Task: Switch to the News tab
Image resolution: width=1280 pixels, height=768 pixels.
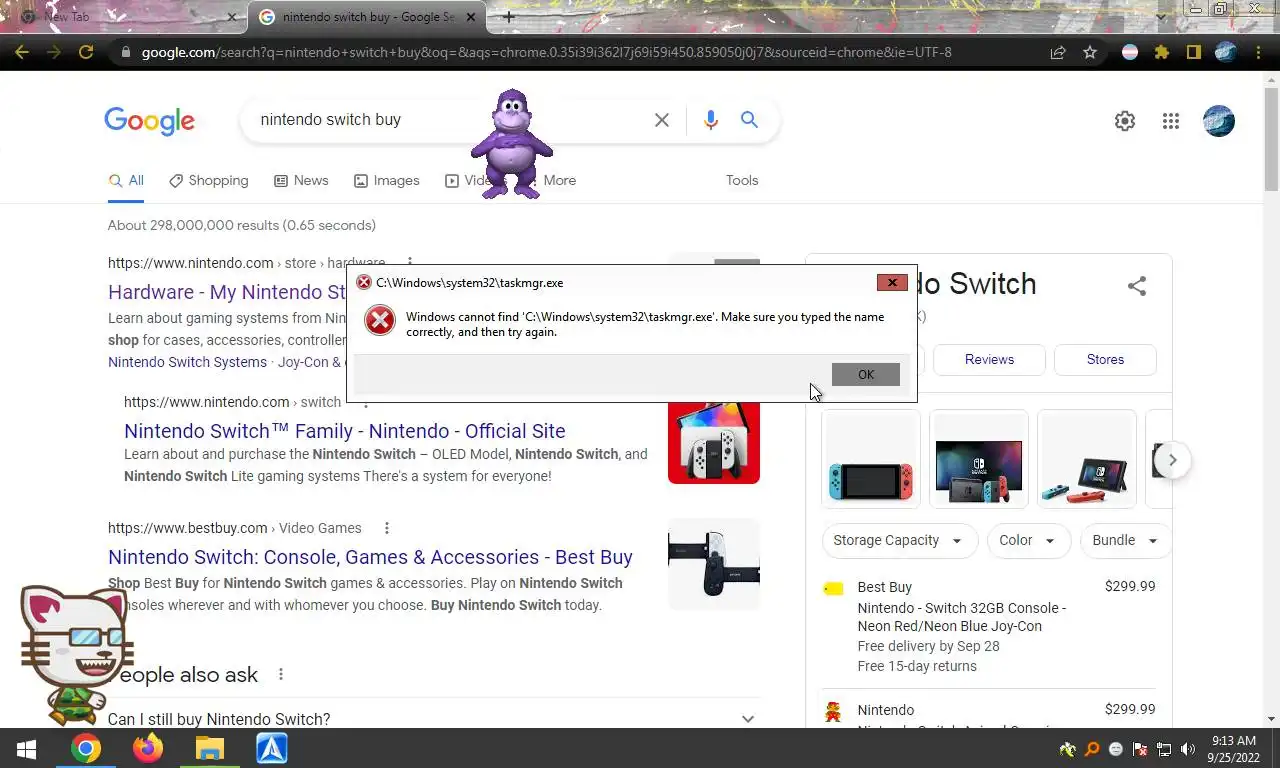Action: pos(301,181)
